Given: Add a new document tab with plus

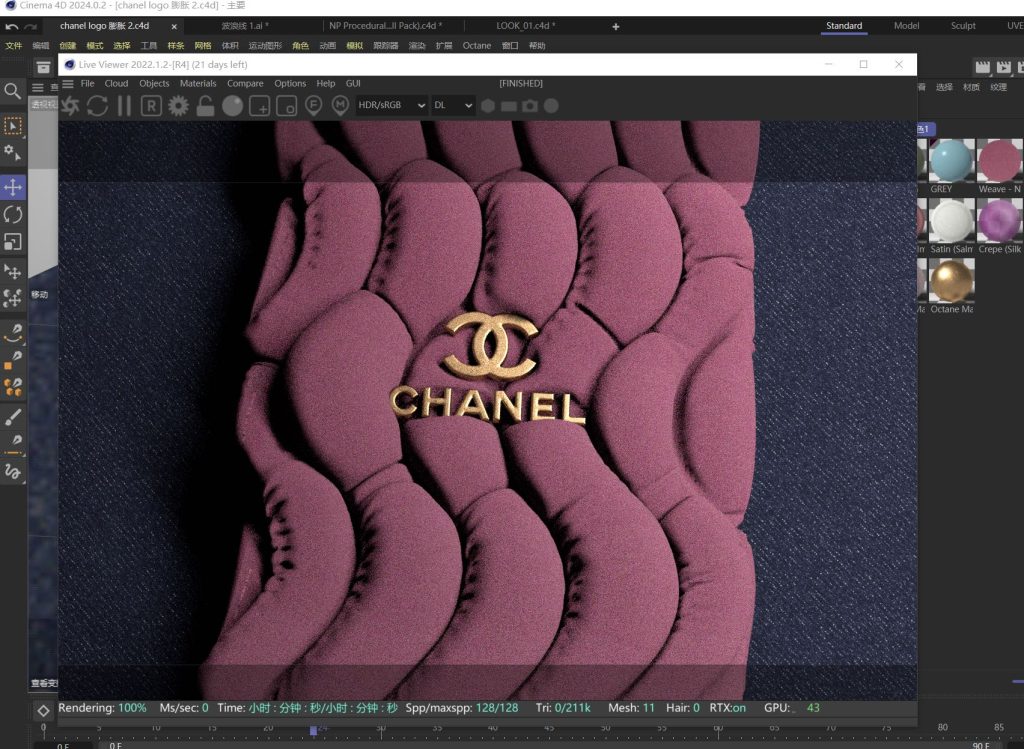Looking at the screenshot, I should pyautogui.click(x=616, y=27).
